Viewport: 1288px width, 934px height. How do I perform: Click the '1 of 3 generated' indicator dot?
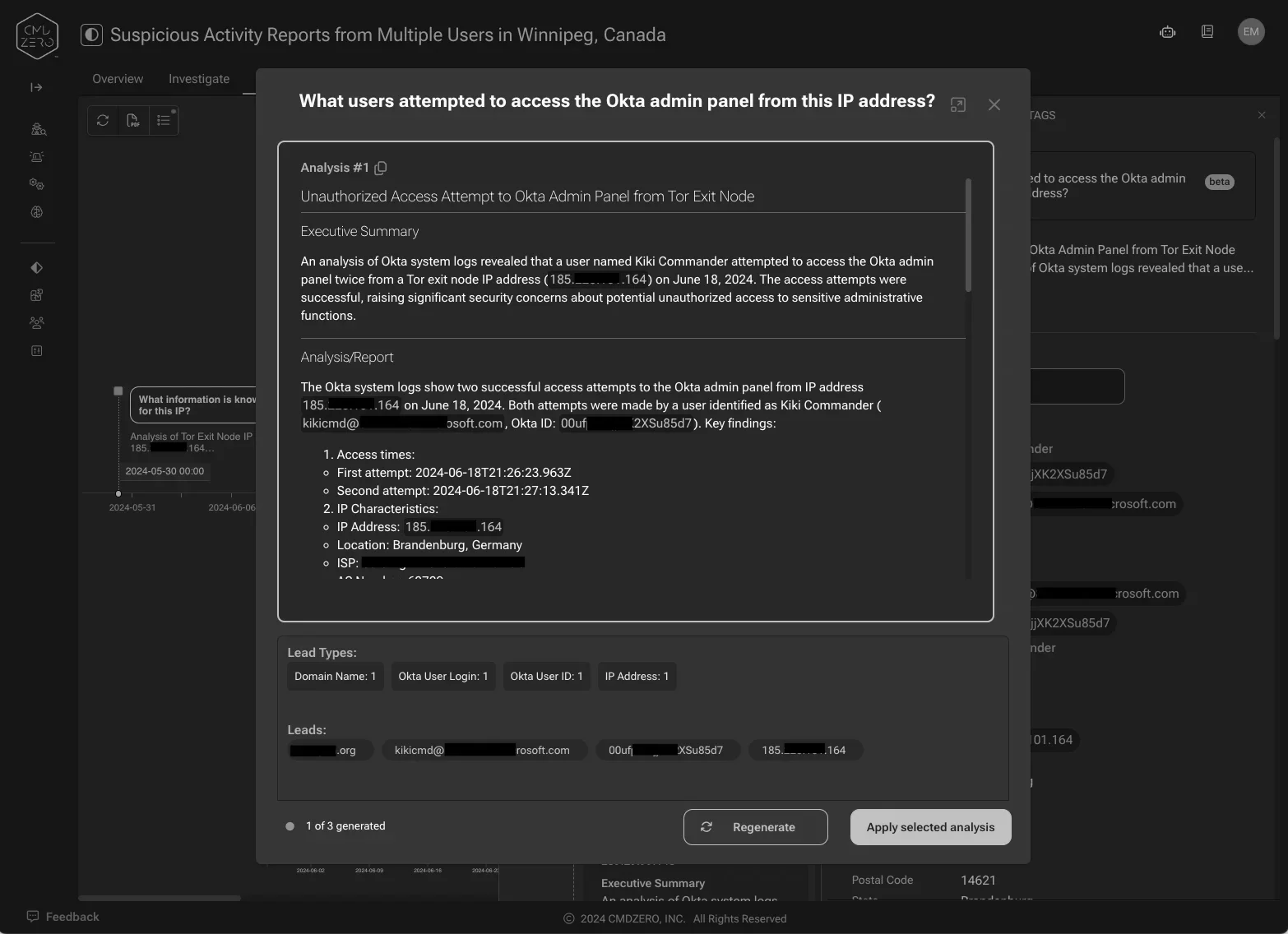click(x=290, y=826)
